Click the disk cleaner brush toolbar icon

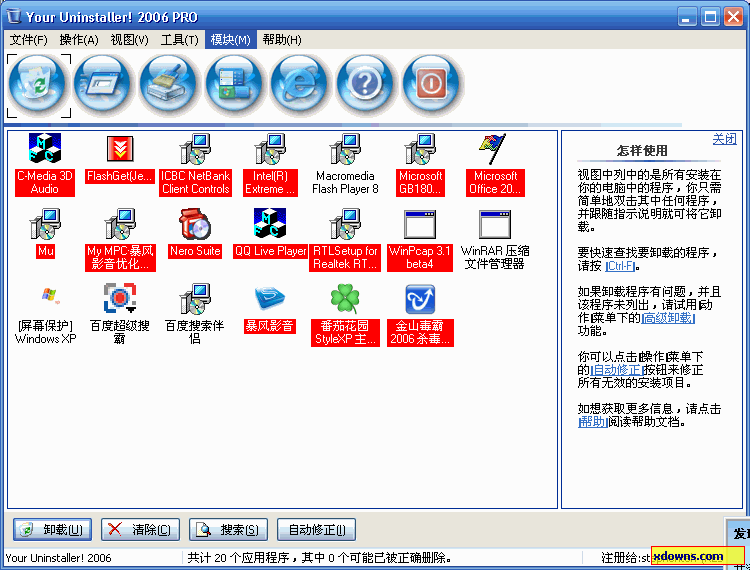pos(168,86)
